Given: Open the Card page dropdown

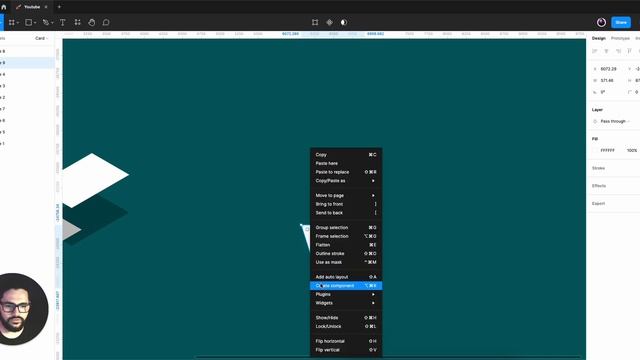Looking at the screenshot, I should (x=42, y=38).
